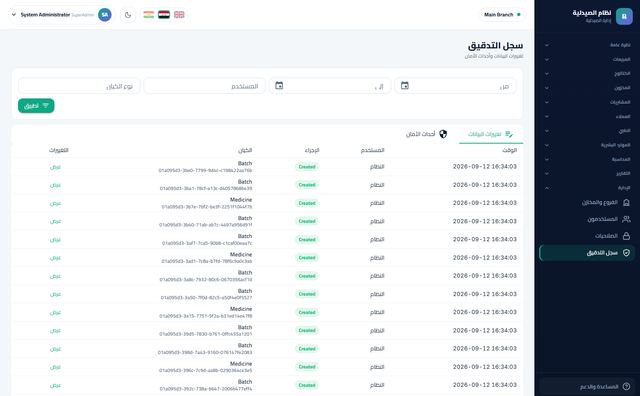Open المساعدة والدعم help and support

(x=587, y=386)
